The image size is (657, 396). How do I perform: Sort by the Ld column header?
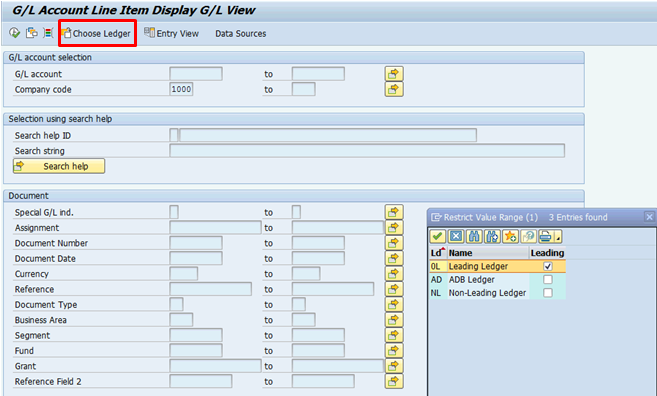click(x=437, y=253)
